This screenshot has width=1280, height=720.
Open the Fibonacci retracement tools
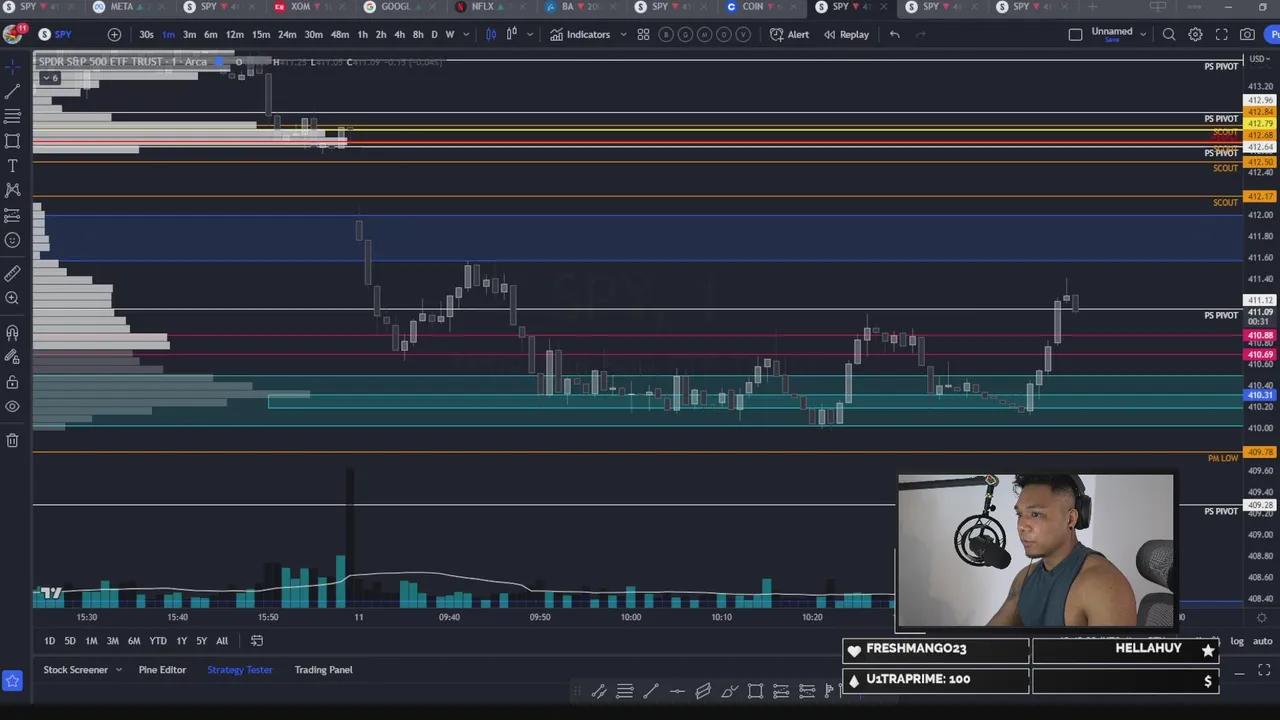[12, 116]
